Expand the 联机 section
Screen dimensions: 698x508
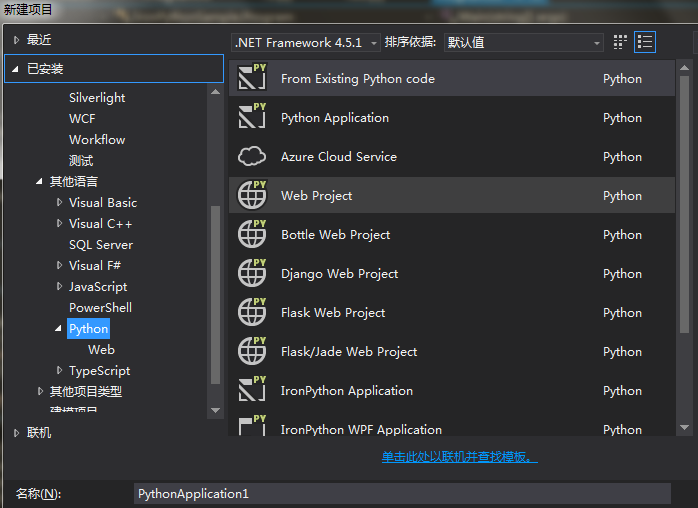pyautogui.click(x=16, y=433)
